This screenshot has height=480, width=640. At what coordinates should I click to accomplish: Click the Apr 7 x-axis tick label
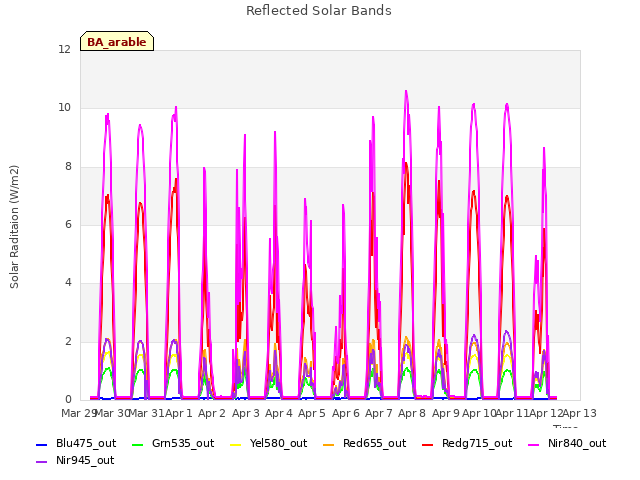tap(379, 413)
